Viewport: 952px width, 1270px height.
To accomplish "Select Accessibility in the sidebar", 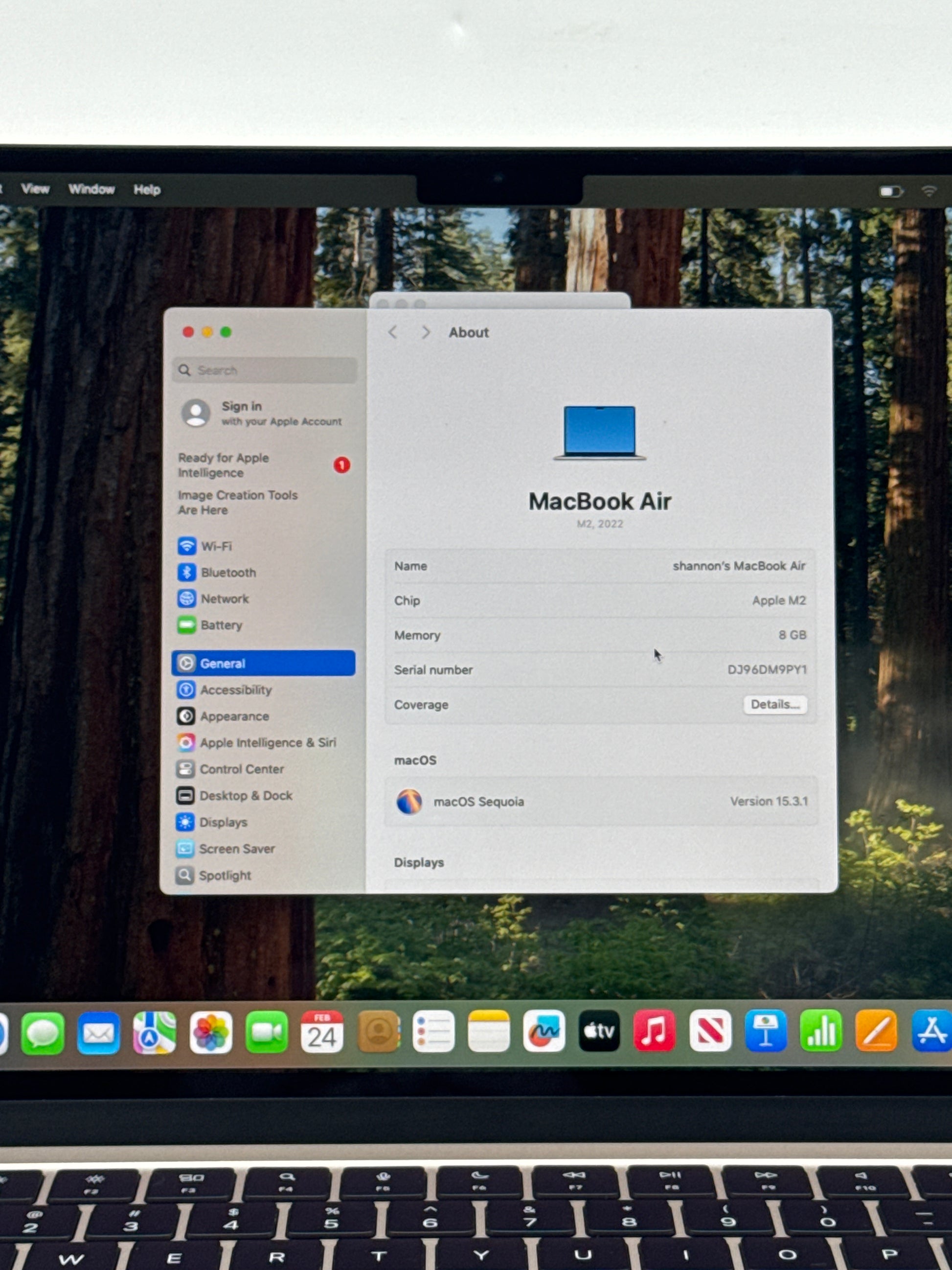I will [235, 690].
